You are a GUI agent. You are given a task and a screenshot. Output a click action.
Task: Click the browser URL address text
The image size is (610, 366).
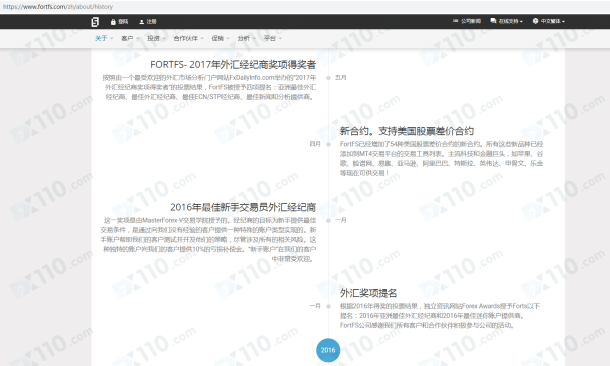tap(58, 7)
